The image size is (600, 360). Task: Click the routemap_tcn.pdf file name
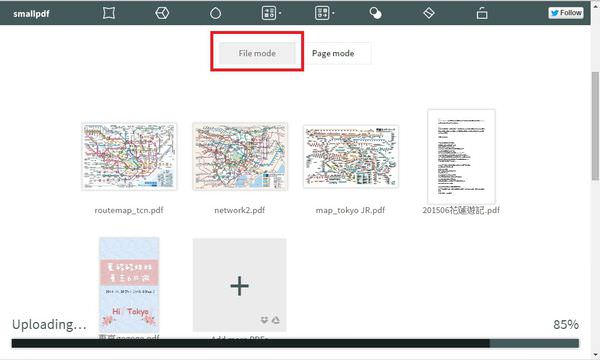coord(129,210)
